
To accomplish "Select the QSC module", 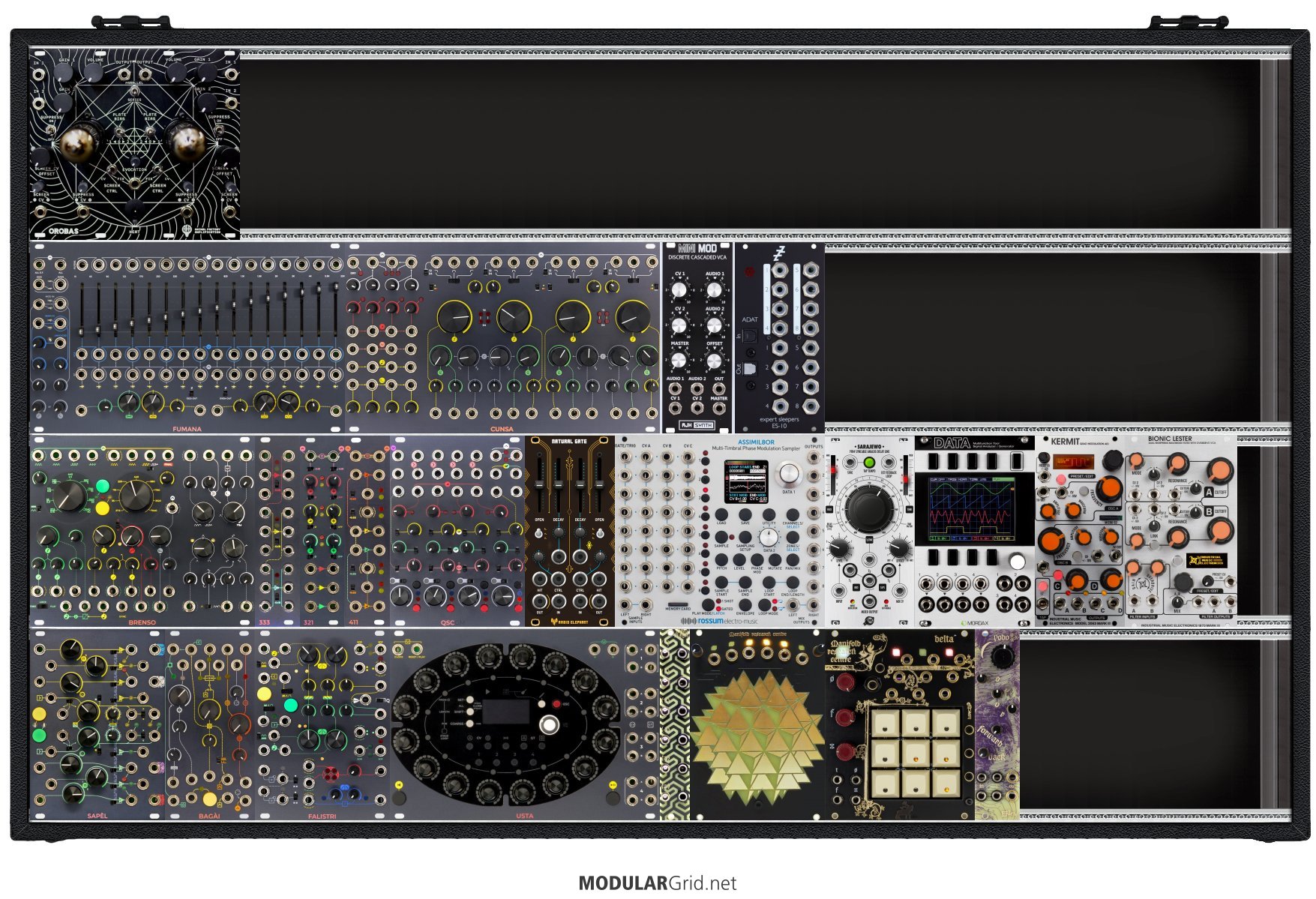I will [x=457, y=531].
